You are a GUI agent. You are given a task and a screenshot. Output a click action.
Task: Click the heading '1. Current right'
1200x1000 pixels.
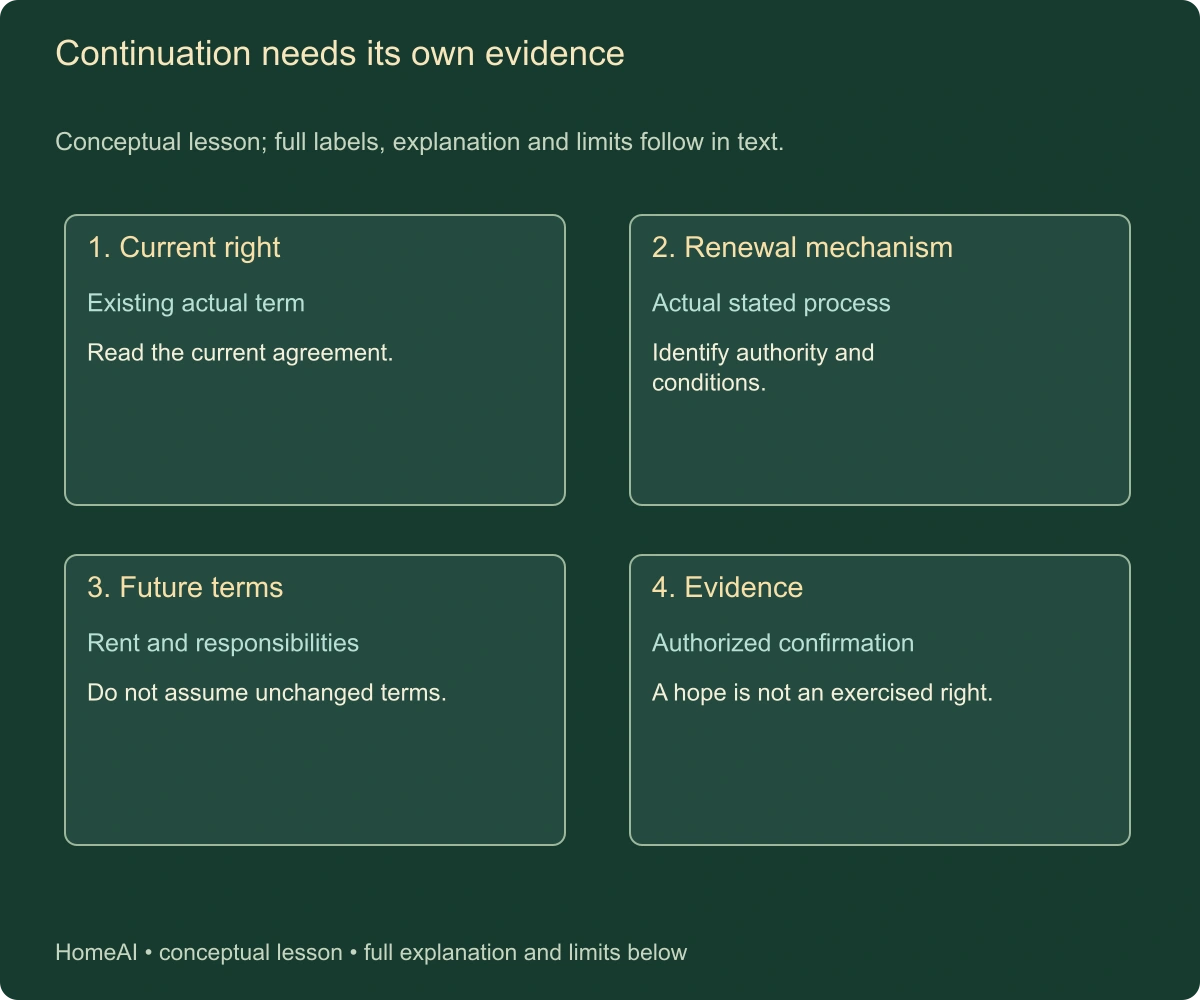(x=184, y=248)
